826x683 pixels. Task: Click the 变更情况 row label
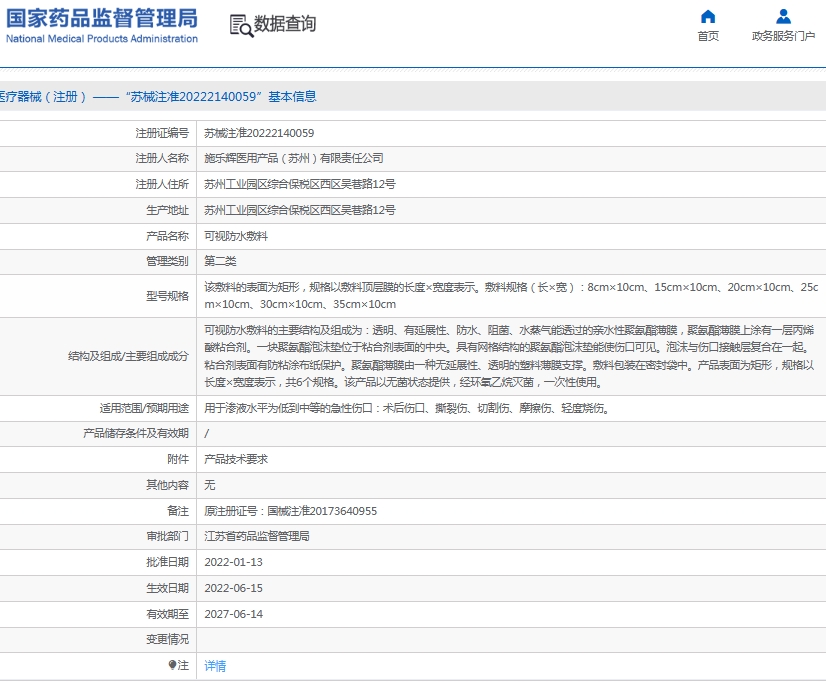(167, 639)
